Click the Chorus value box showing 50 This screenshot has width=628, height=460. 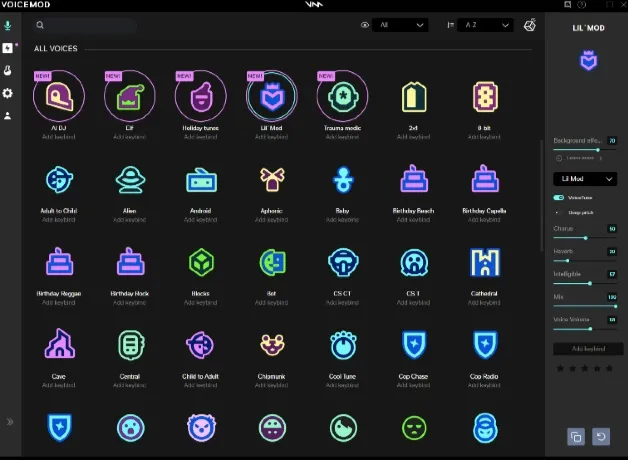pyautogui.click(x=612, y=229)
